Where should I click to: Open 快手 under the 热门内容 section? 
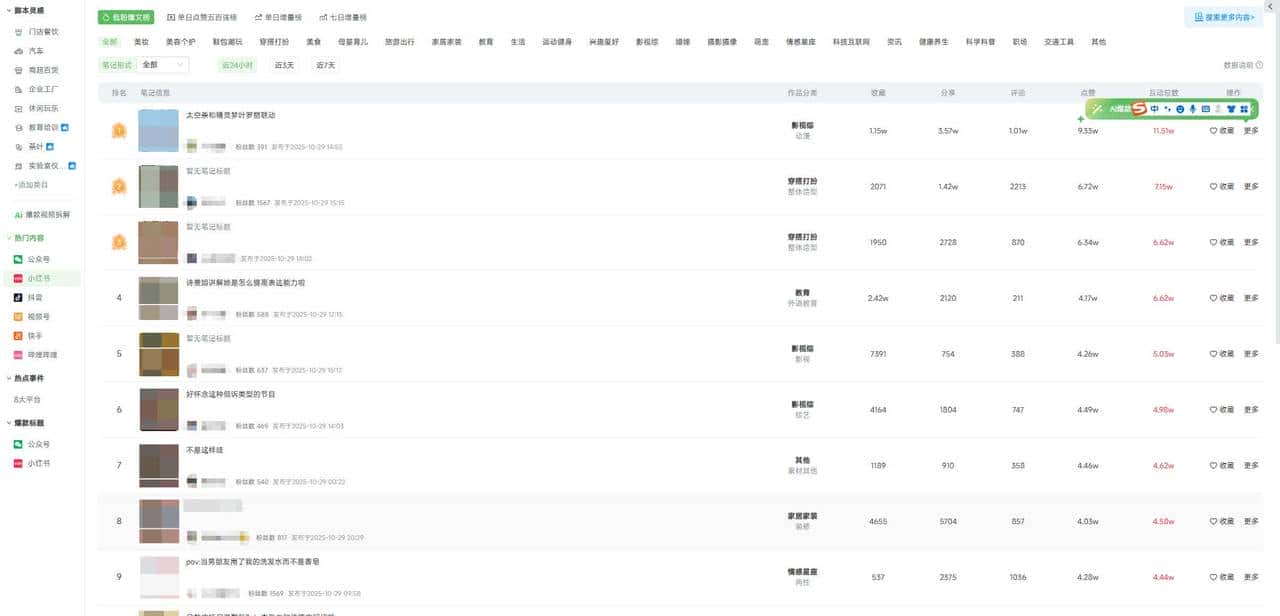[34, 335]
